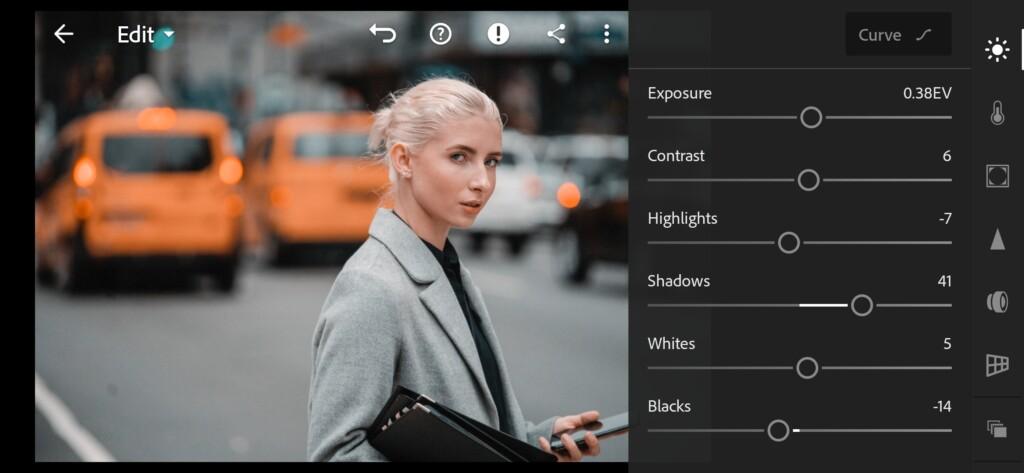Tap the Exposure label
Image resolution: width=1024 pixels, height=473 pixels.
pyautogui.click(x=679, y=93)
